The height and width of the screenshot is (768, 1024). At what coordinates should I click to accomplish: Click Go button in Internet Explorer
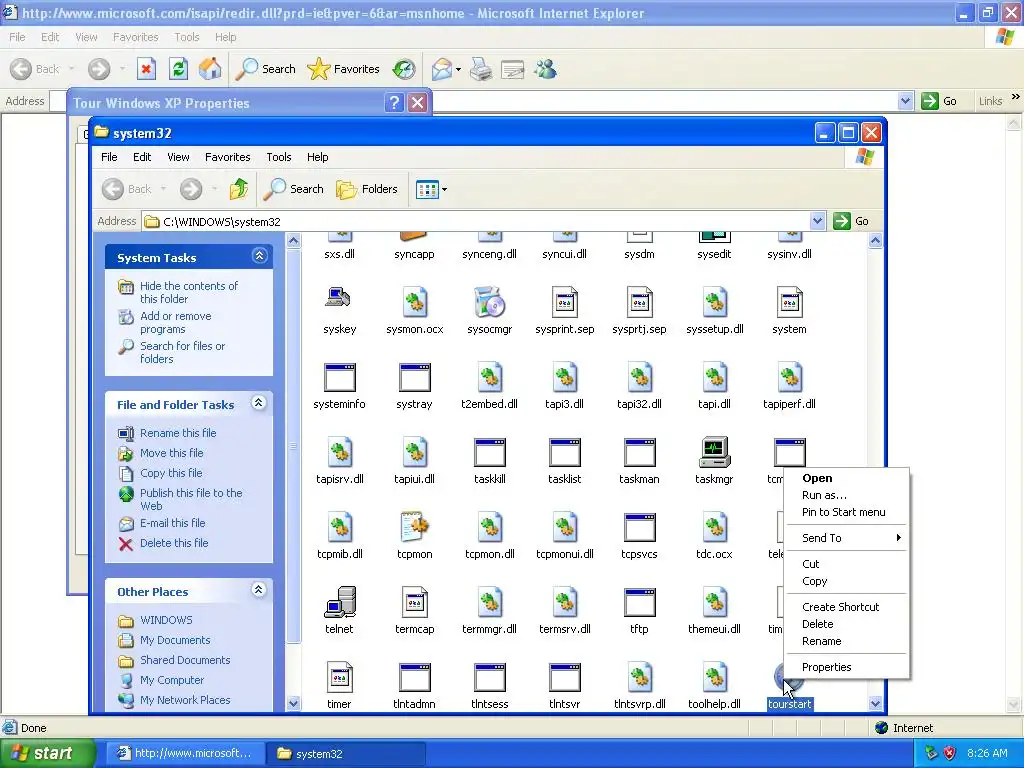tap(940, 101)
